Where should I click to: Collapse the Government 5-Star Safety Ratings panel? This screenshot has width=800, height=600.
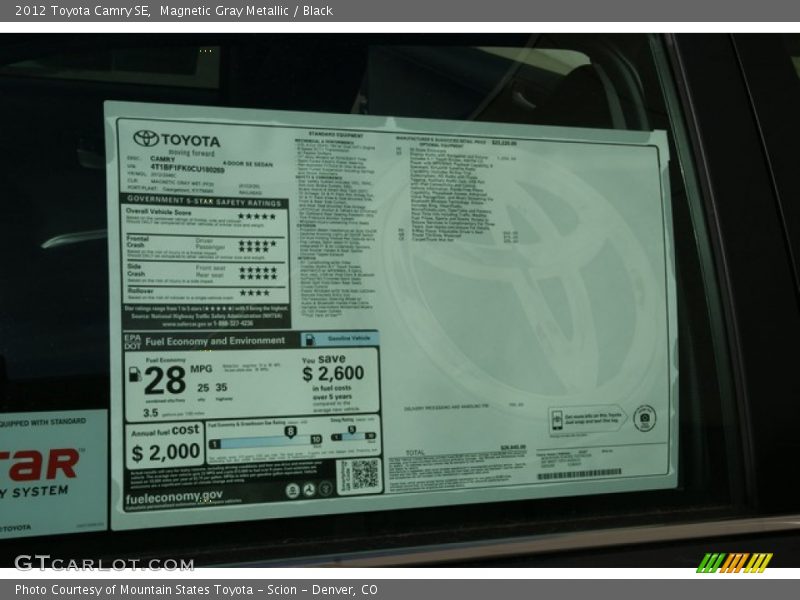(204, 201)
